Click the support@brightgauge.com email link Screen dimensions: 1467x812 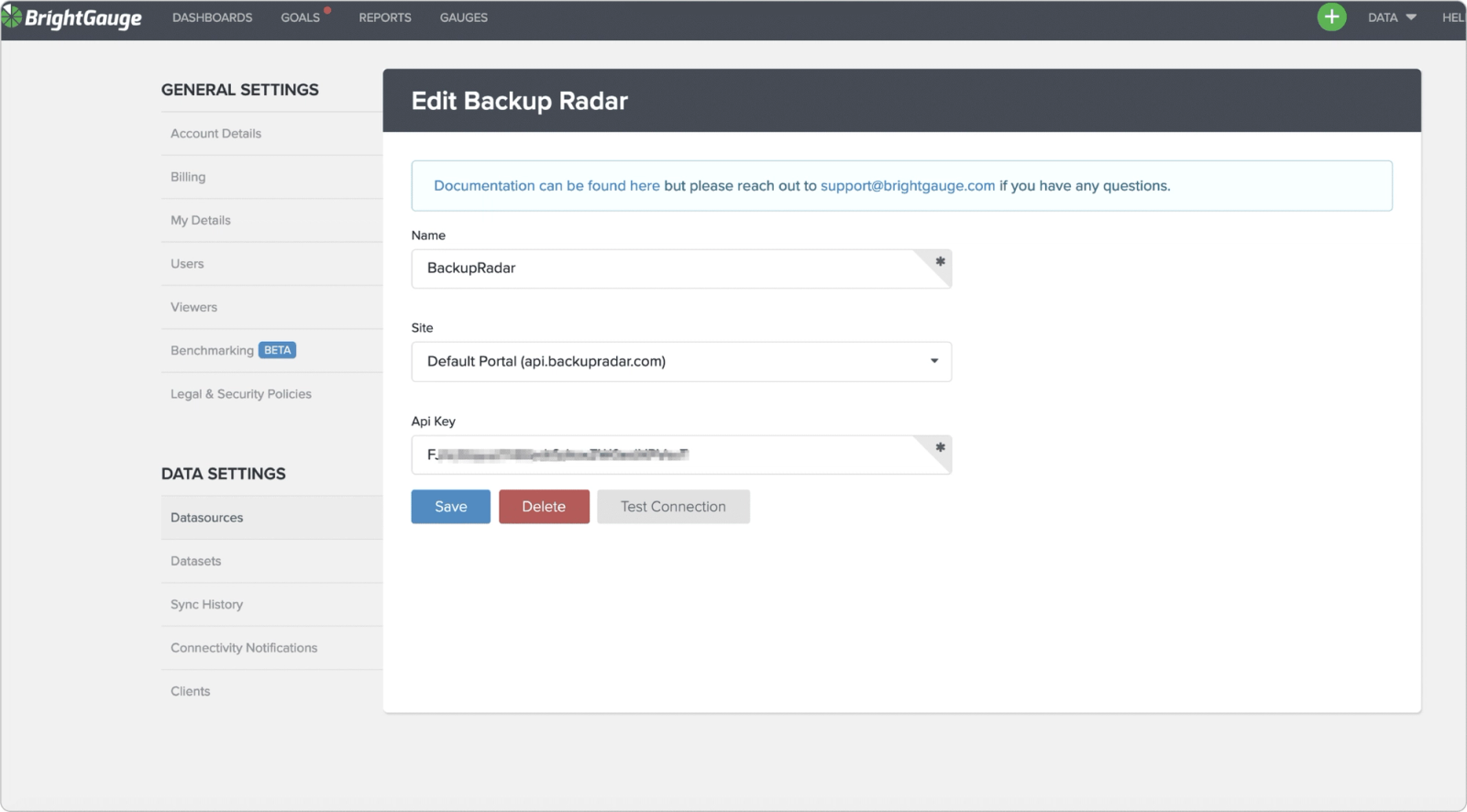908,185
